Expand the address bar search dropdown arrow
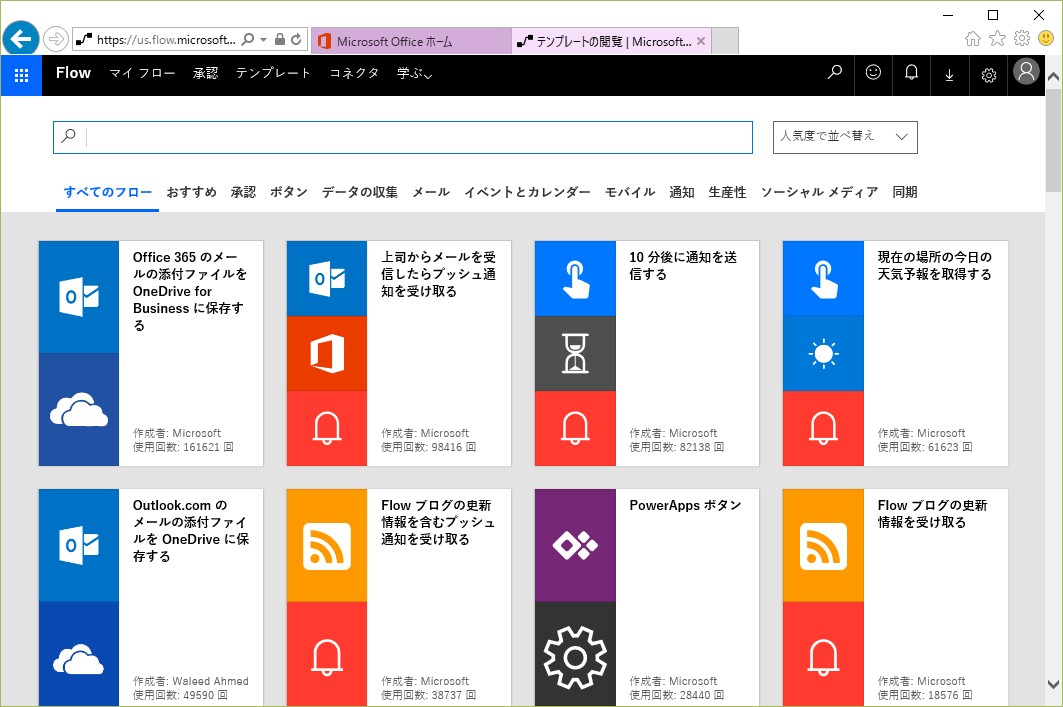1063x707 pixels. point(264,39)
